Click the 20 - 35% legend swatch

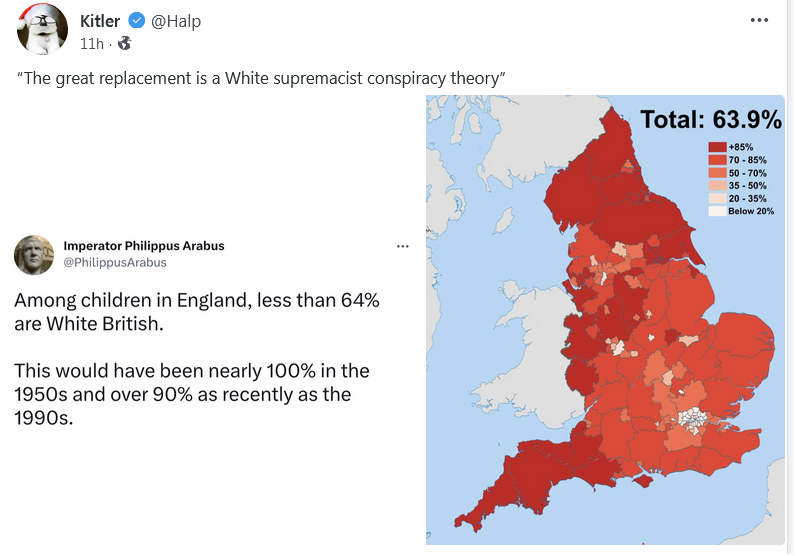click(717, 199)
